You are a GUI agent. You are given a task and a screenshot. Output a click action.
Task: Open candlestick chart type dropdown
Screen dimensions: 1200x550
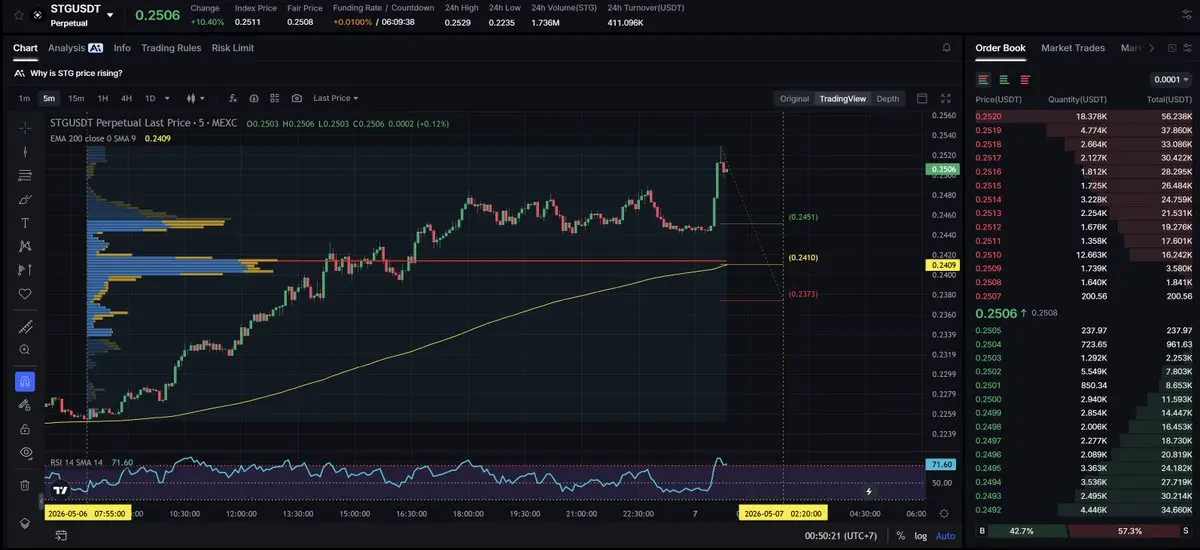coord(195,98)
